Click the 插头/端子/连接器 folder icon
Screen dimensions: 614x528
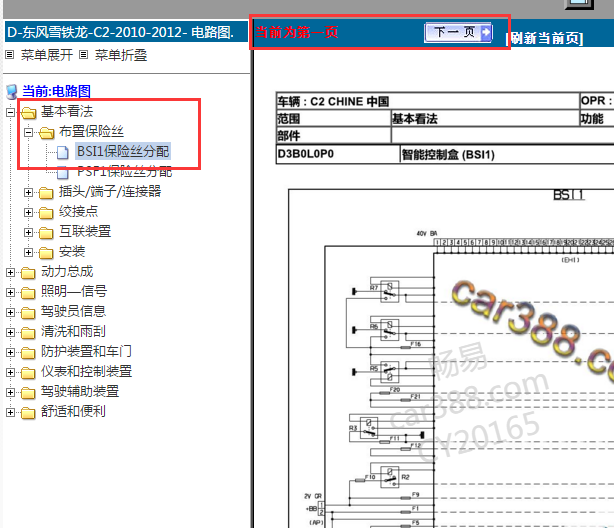(x=46, y=192)
